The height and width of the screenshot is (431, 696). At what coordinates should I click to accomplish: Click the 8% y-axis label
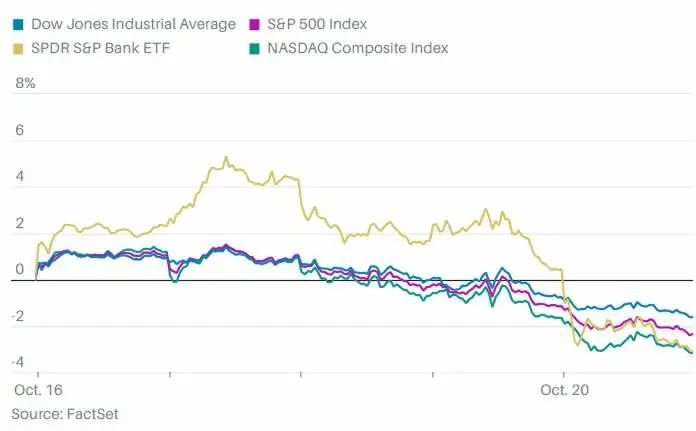point(24,84)
